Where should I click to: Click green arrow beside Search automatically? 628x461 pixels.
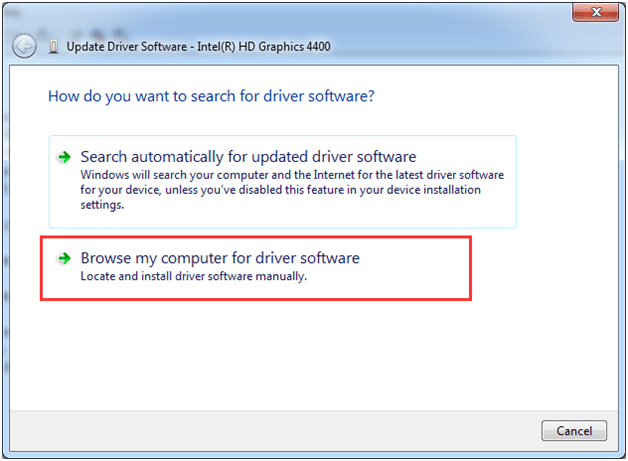[64, 157]
